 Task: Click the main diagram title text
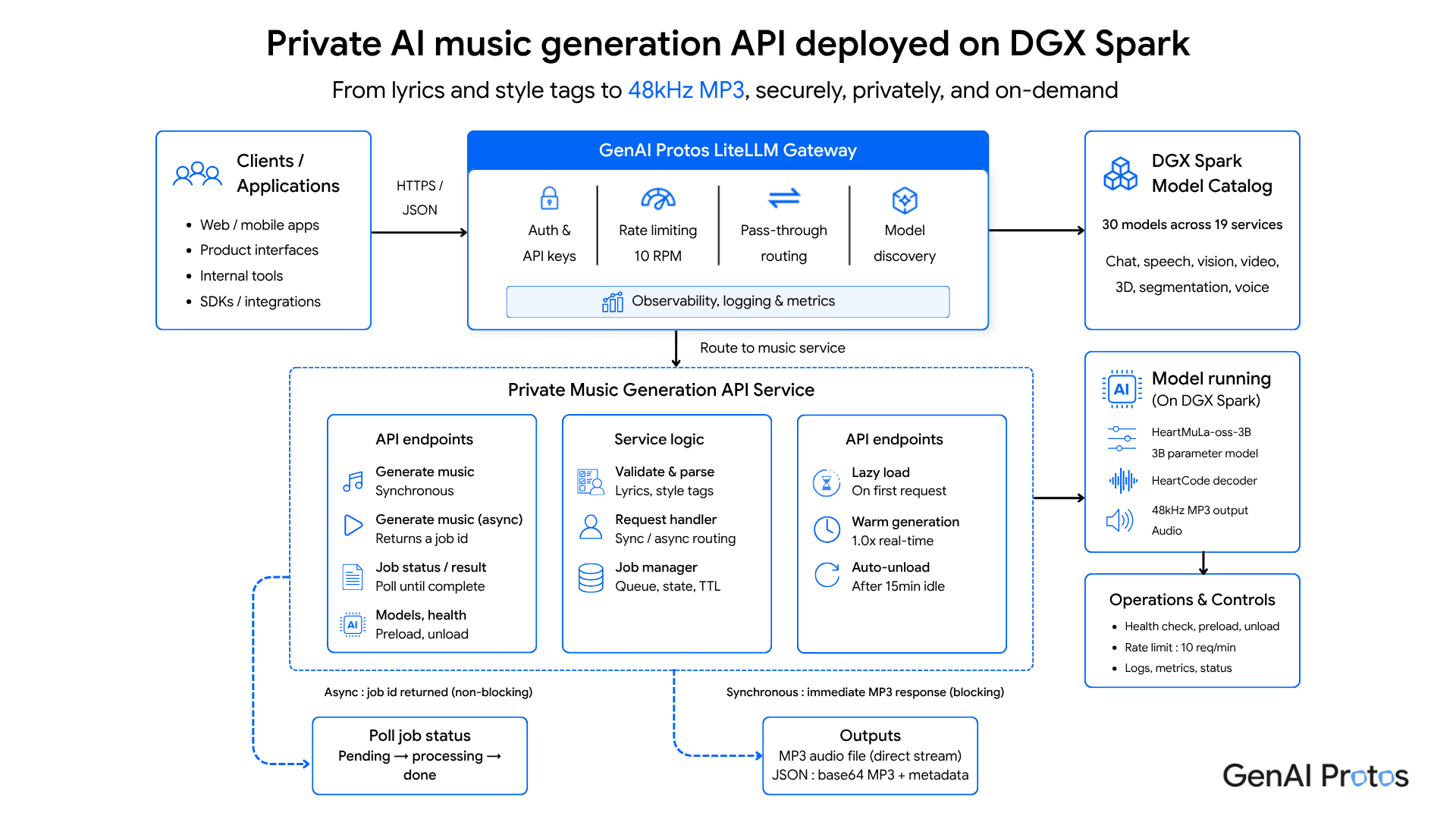coord(728,43)
